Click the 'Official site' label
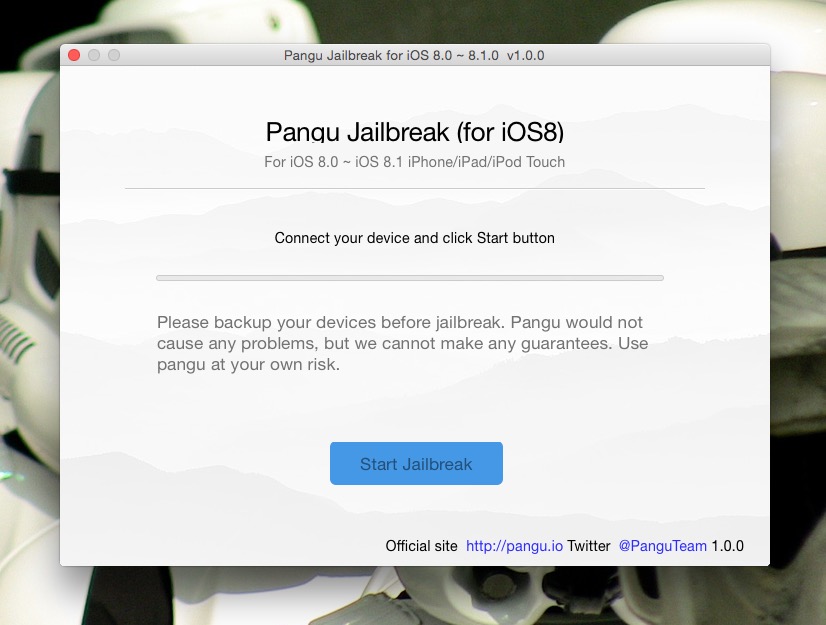This screenshot has width=826, height=625. (x=421, y=546)
